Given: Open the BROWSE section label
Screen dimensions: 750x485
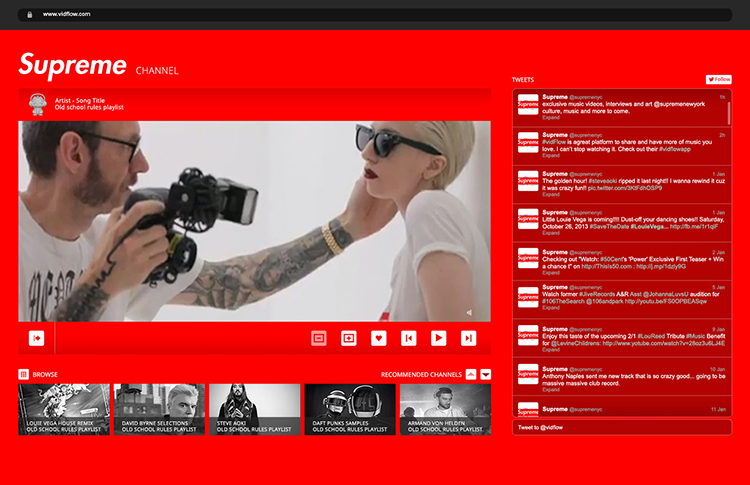Looking at the screenshot, I should click(x=45, y=375).
